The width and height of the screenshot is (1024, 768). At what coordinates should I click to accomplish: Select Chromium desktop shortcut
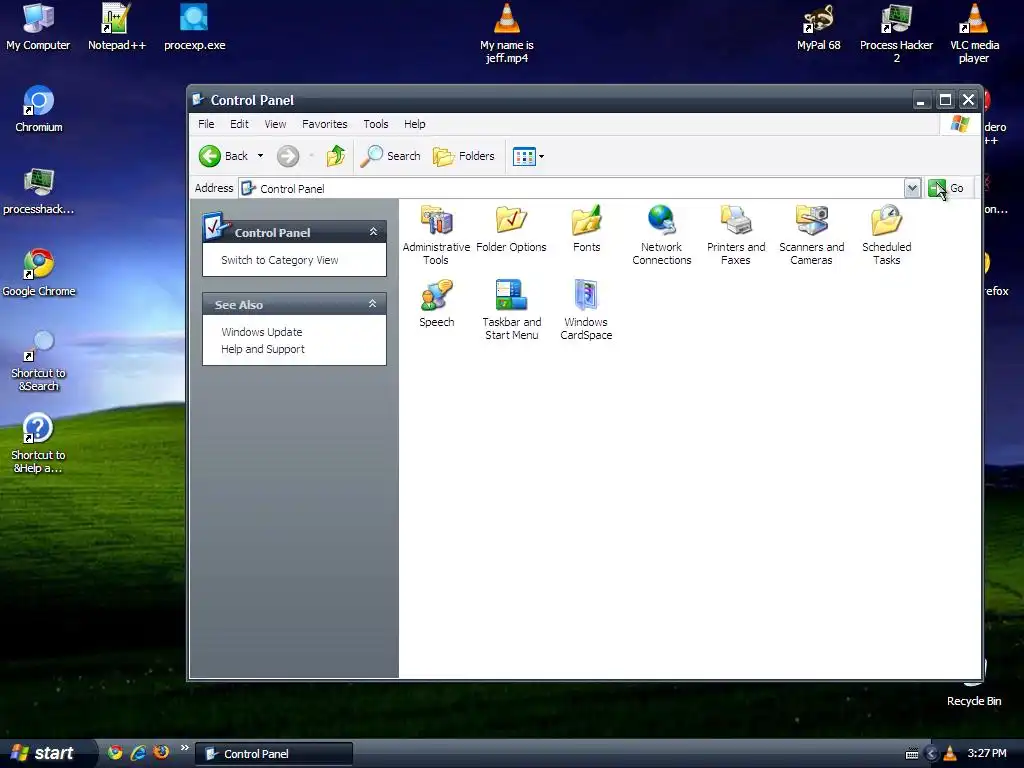coord(39,109)
